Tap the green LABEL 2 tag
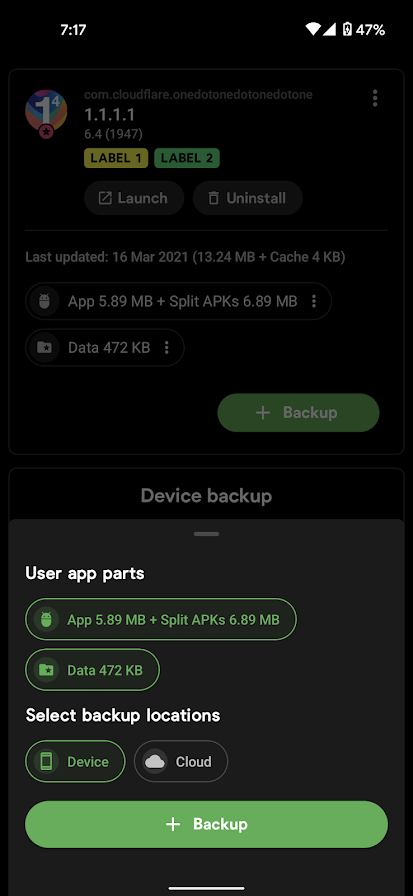Screen dimensions: 413x896 coord(187,158)
